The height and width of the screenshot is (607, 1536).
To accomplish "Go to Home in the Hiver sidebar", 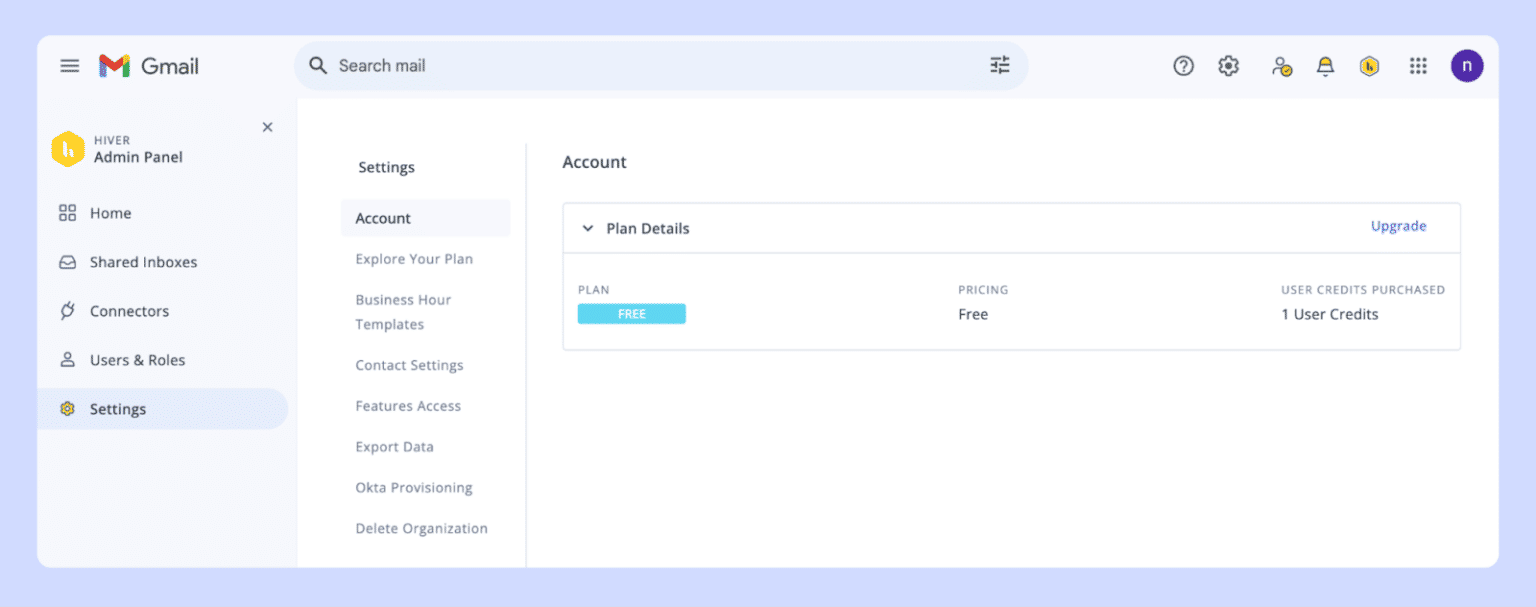I will tap(110, 212).
